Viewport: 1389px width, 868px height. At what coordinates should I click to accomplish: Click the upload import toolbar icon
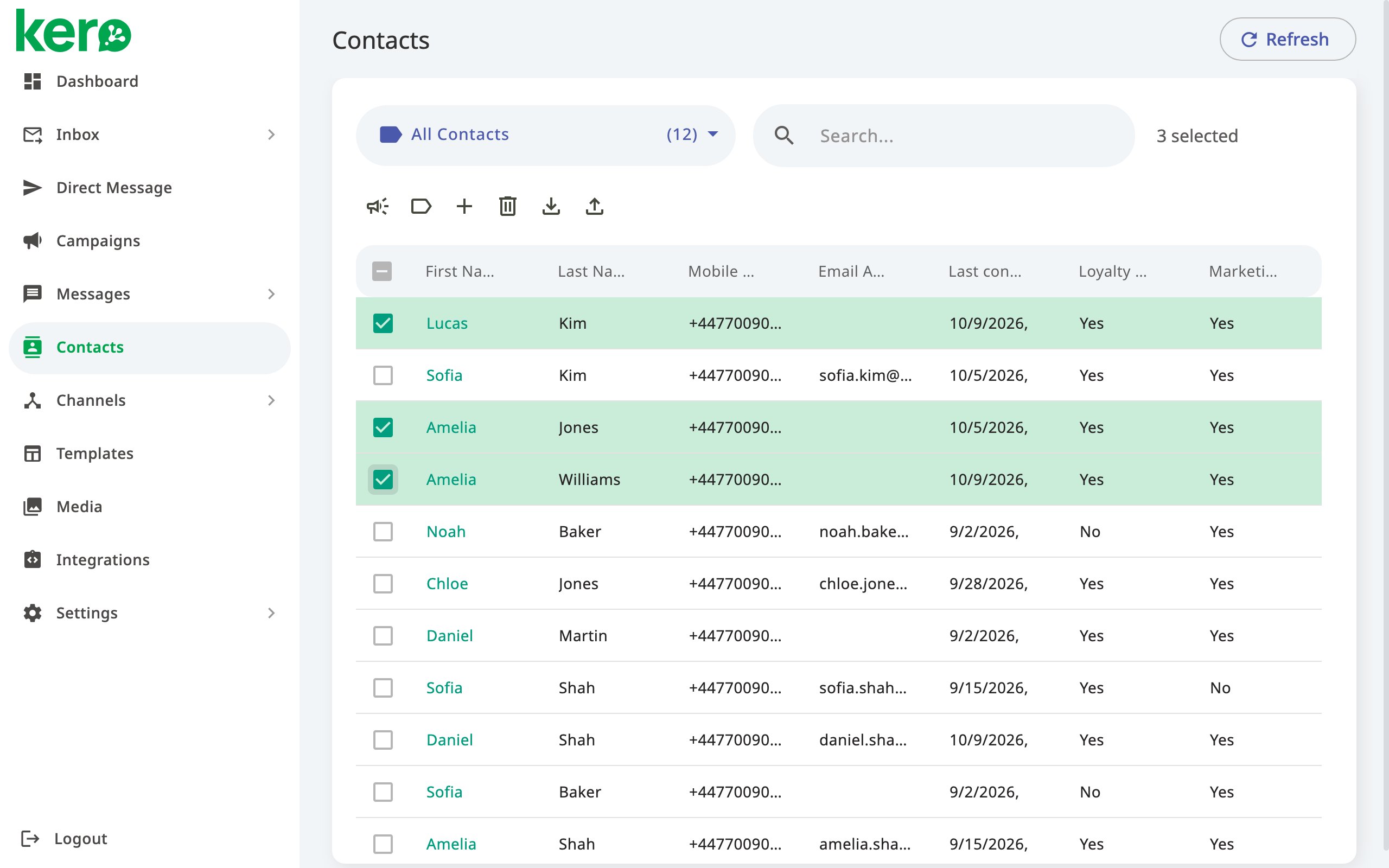point(595,206)
